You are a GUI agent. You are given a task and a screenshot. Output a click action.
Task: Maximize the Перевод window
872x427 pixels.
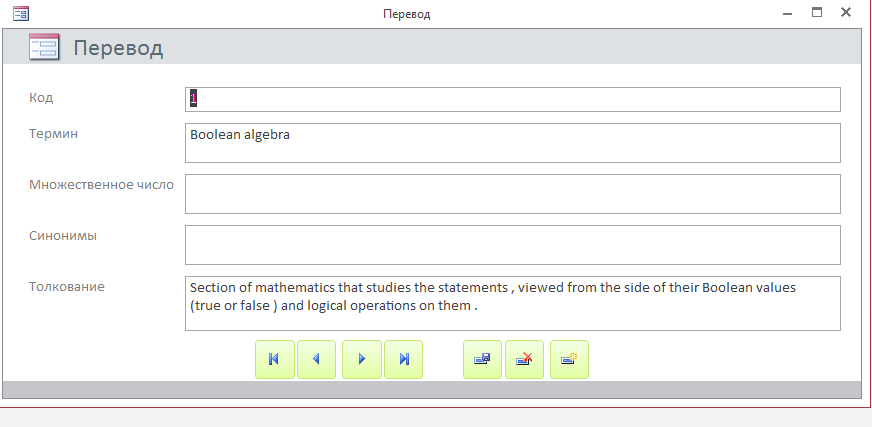coord(817,12)
